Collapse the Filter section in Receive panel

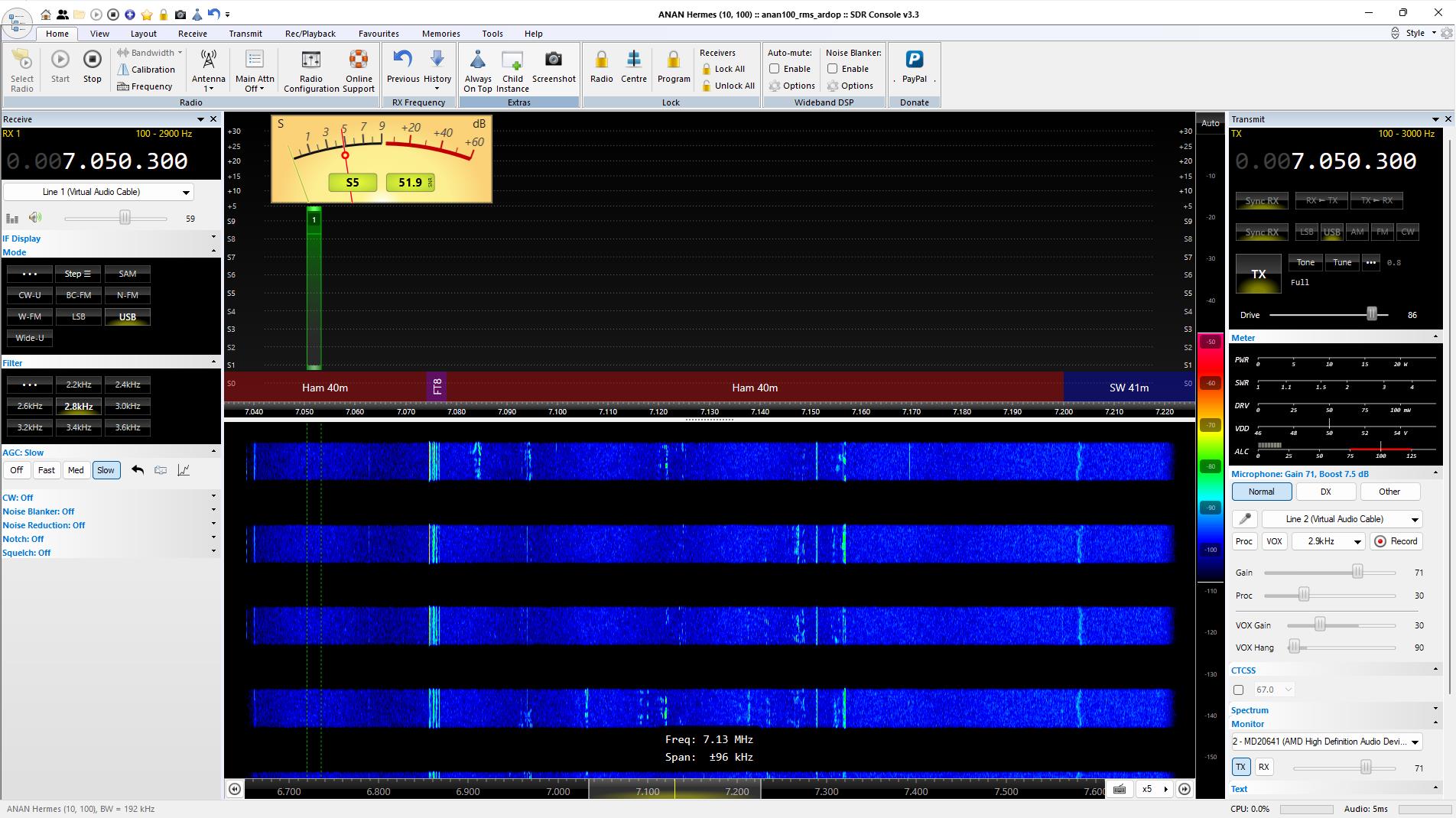tap(213, 362)
